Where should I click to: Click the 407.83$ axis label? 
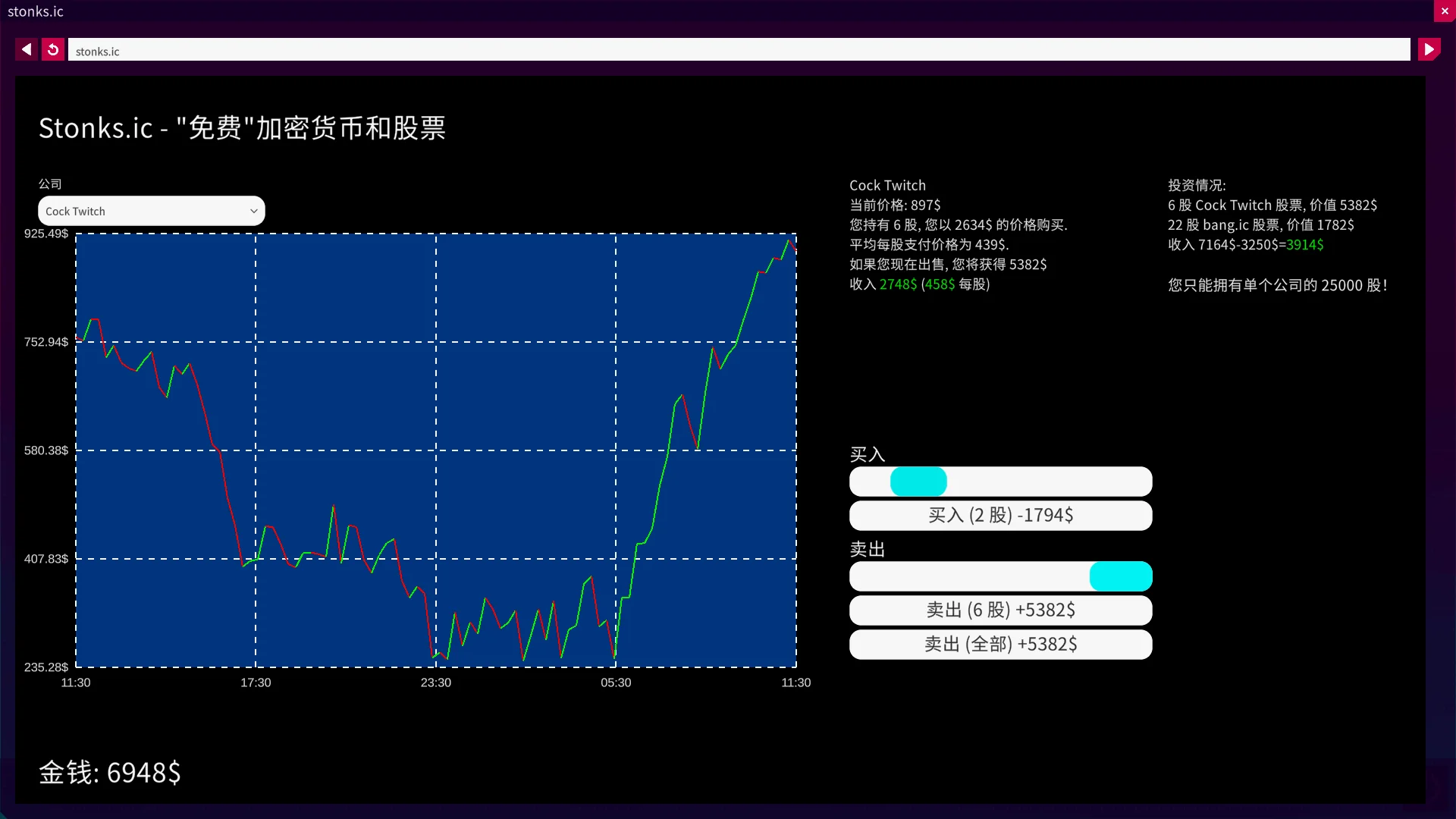tap(46, 559)
